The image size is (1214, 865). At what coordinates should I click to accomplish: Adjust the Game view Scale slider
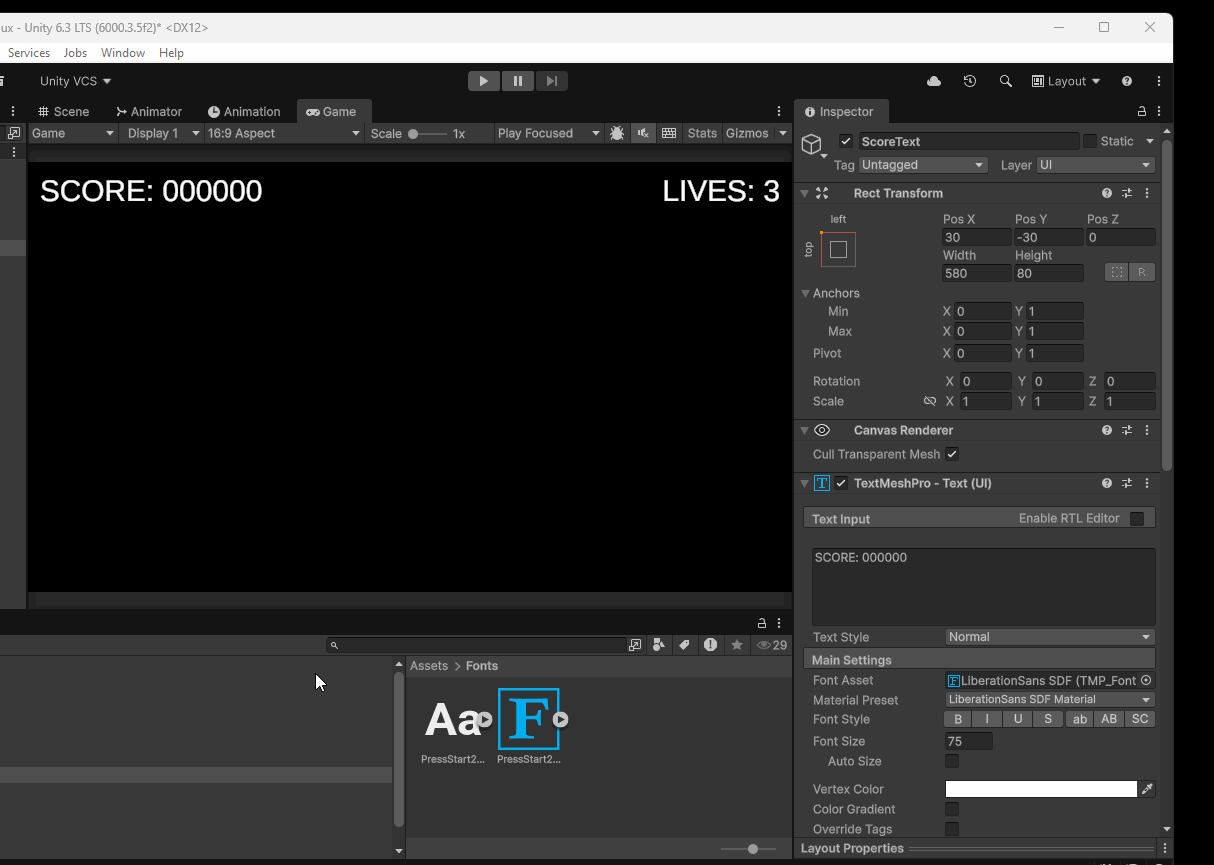(x=426, y=133)
